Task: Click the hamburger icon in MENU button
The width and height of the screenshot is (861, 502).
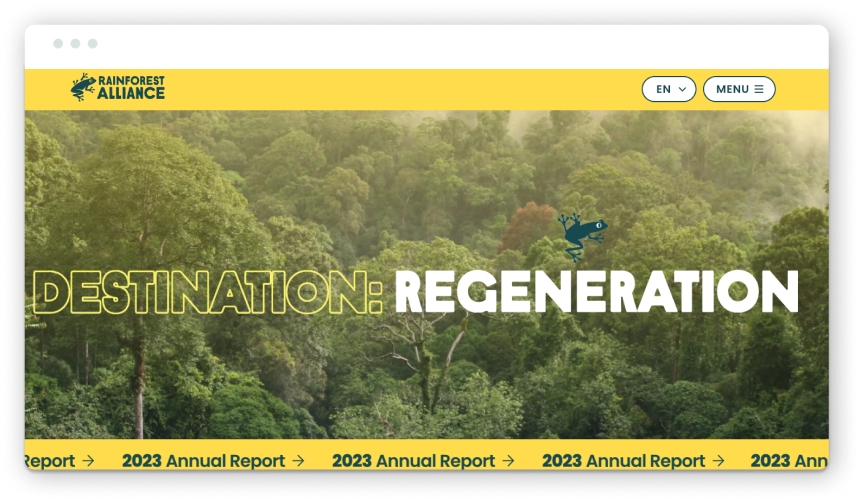Action: click(x=759, y=89)
